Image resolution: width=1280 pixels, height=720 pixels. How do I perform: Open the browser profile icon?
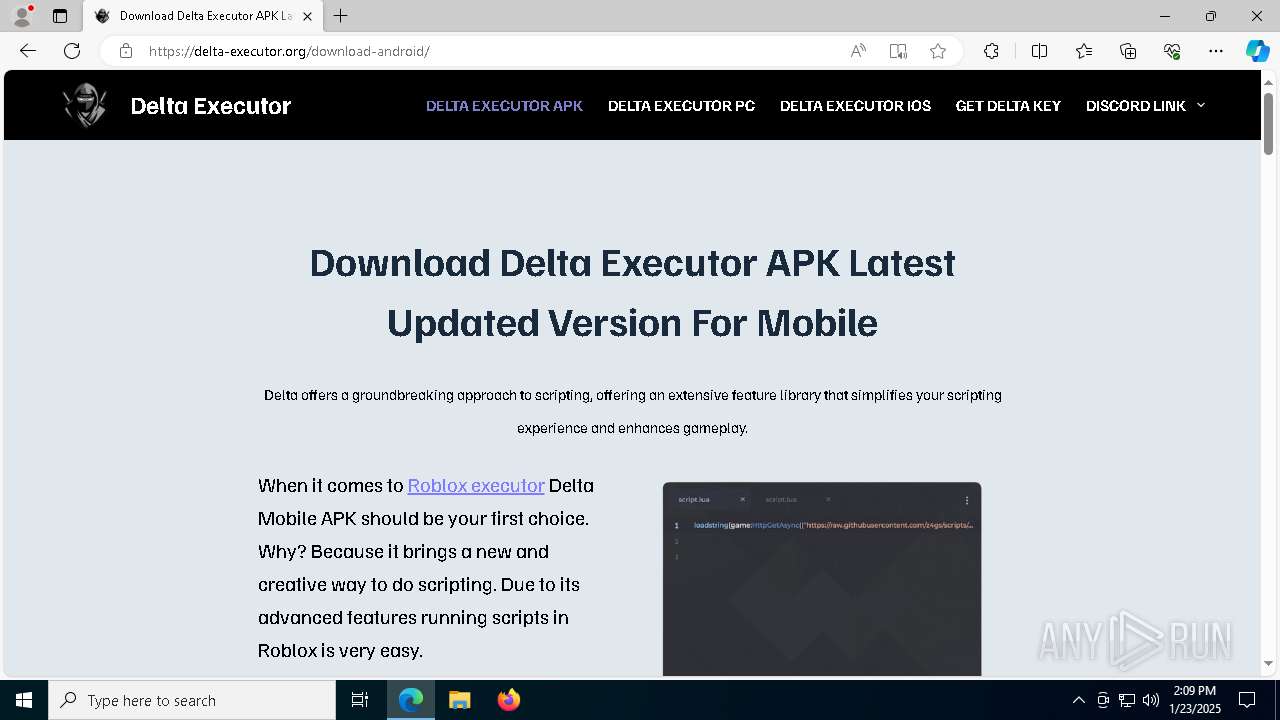21,16
